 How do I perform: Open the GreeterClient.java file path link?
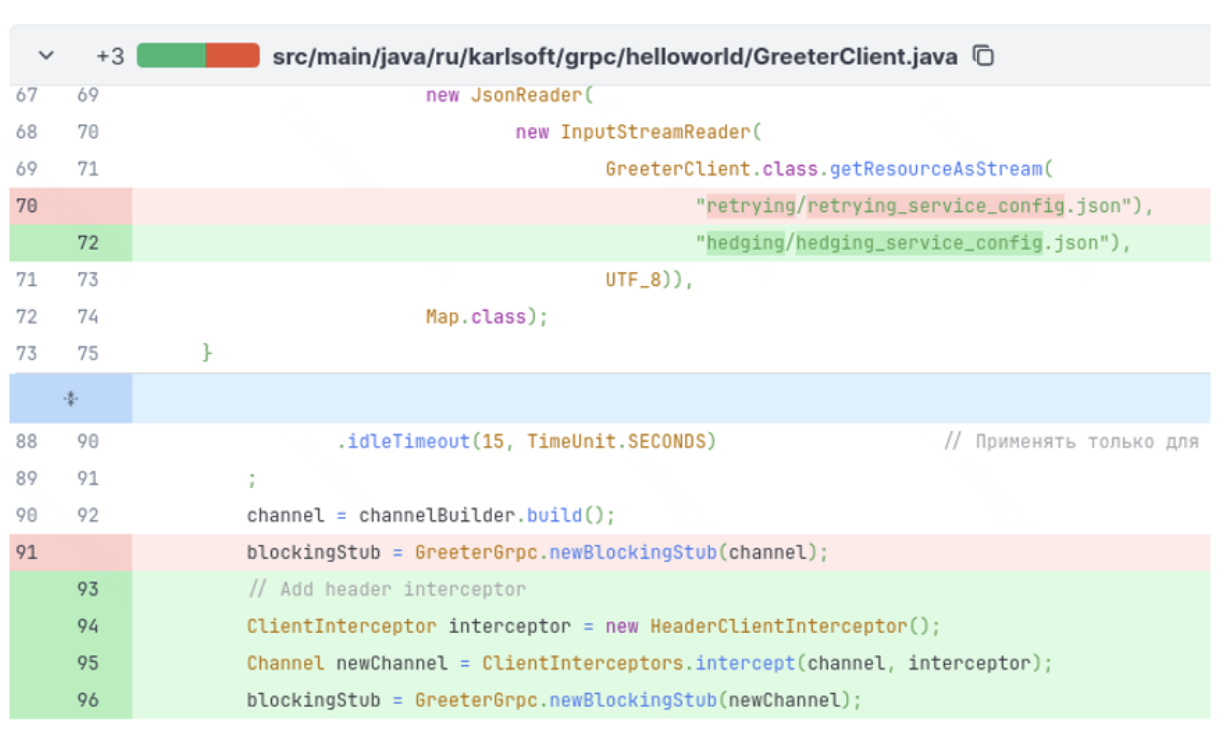pos(614,56)
